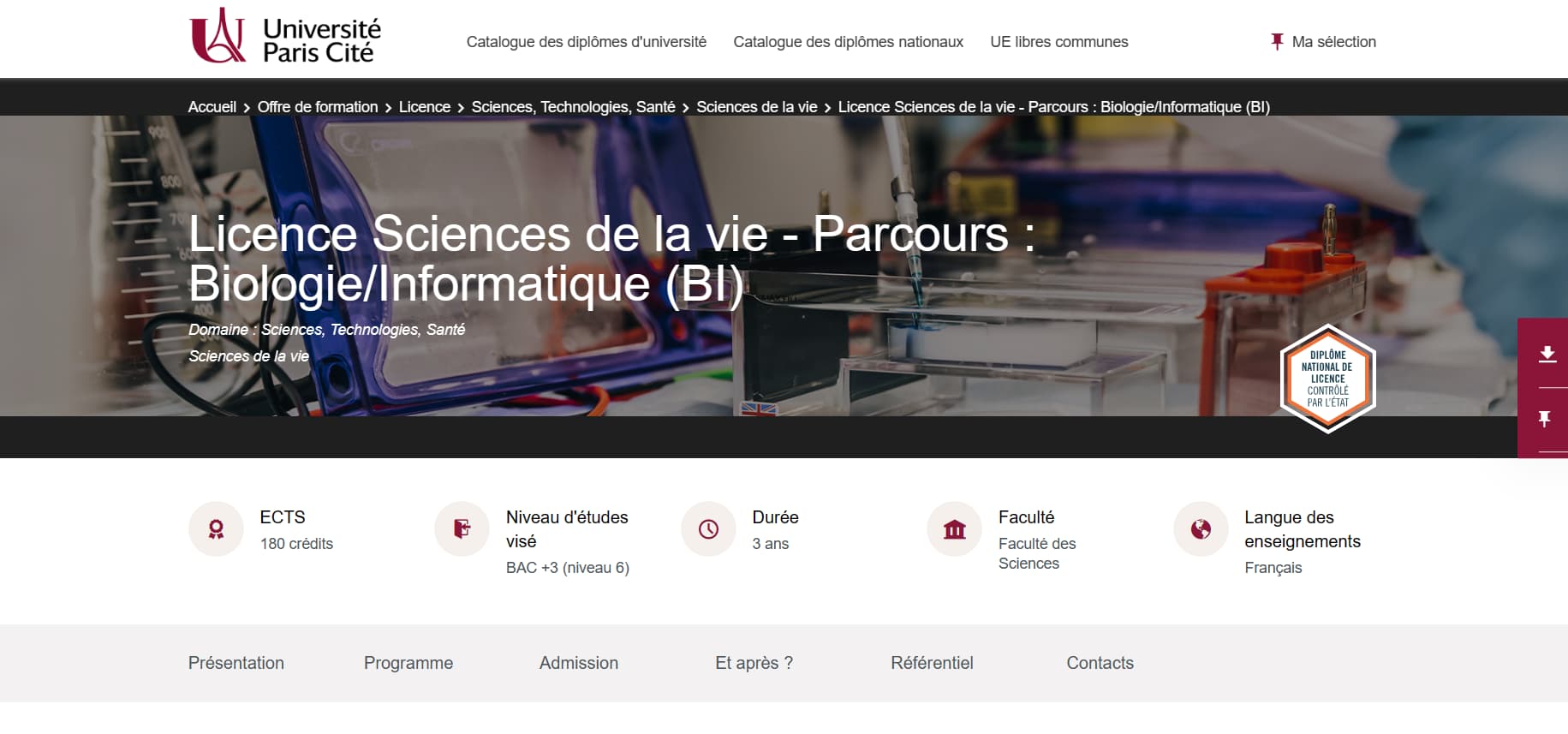Viewport: 1568px width, 734px height.
Task: Click the pin icon on the red side panel
Action: tap(1545, 420)
